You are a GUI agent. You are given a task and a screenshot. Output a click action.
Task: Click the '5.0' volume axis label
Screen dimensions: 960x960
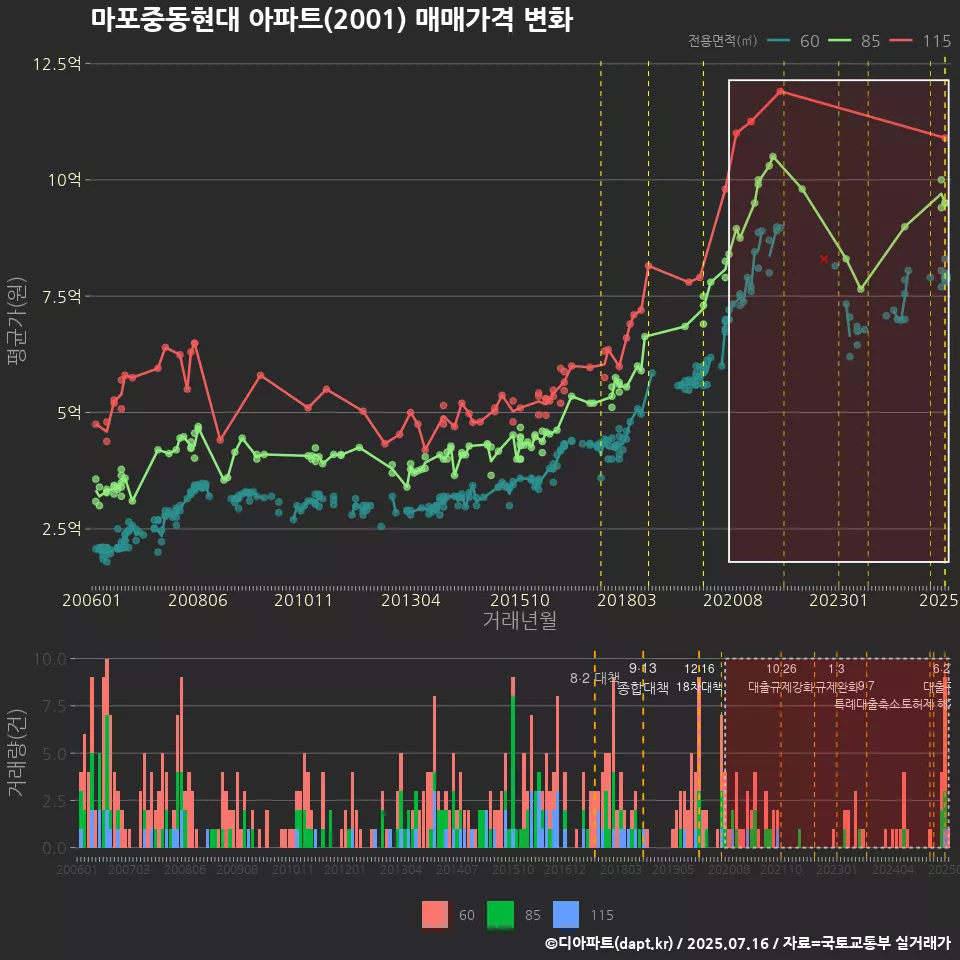tap(54, 754)
